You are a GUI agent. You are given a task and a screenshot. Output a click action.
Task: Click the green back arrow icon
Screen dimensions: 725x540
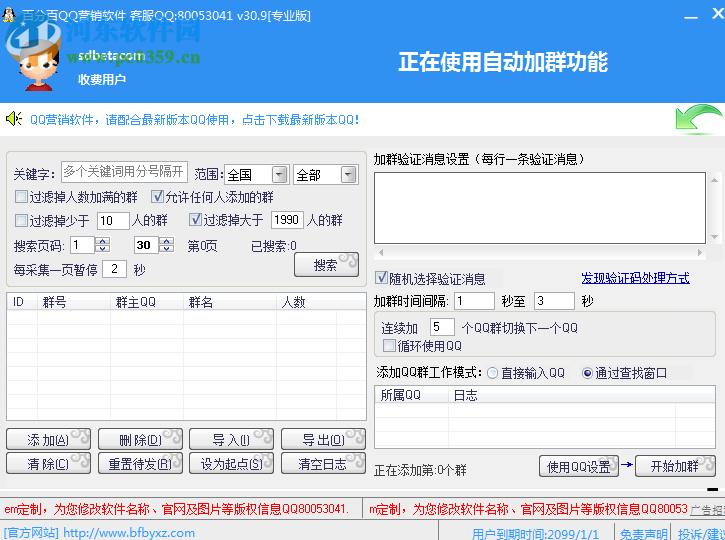[x=699, y=120]
